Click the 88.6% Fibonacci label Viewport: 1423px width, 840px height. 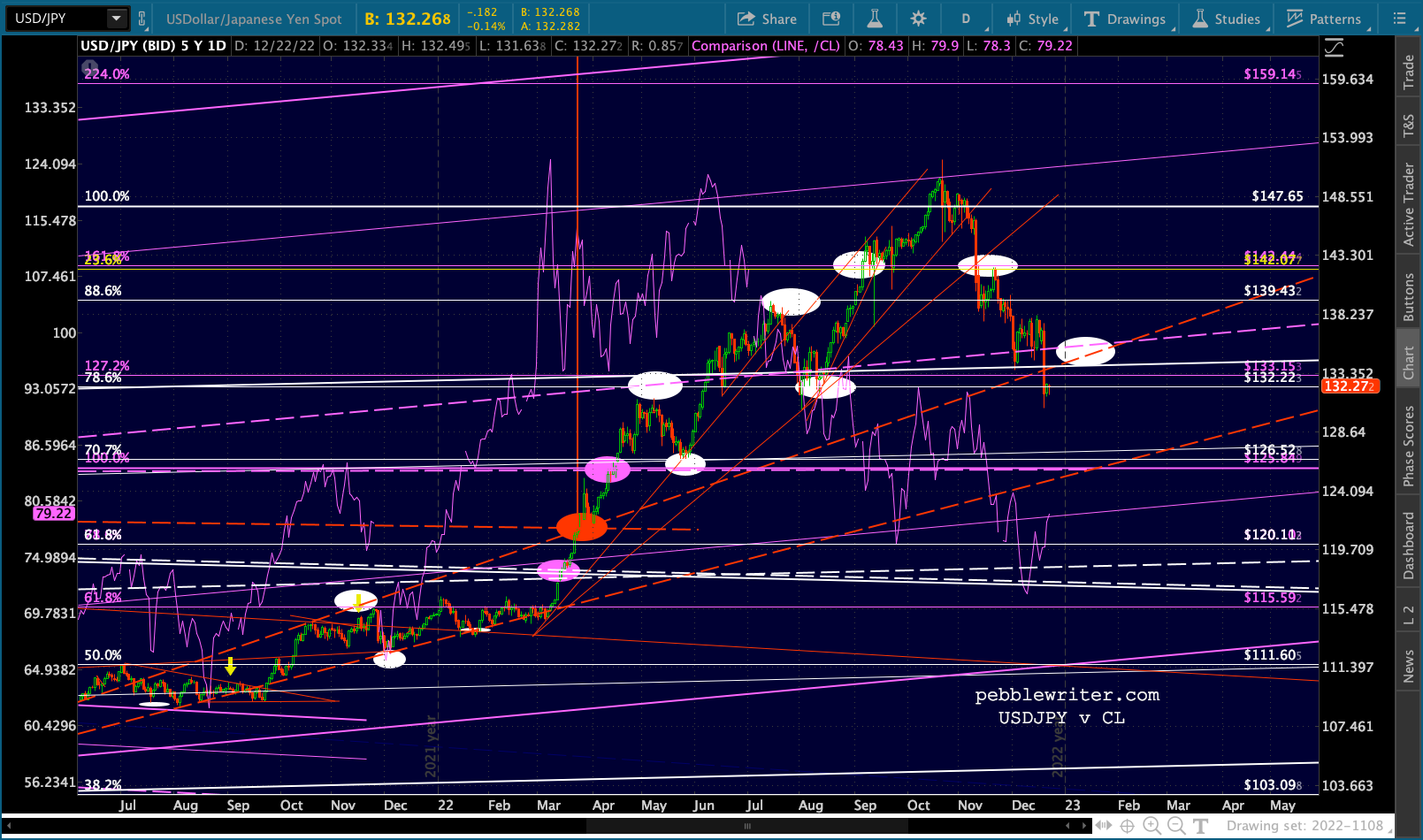(103, 291)
